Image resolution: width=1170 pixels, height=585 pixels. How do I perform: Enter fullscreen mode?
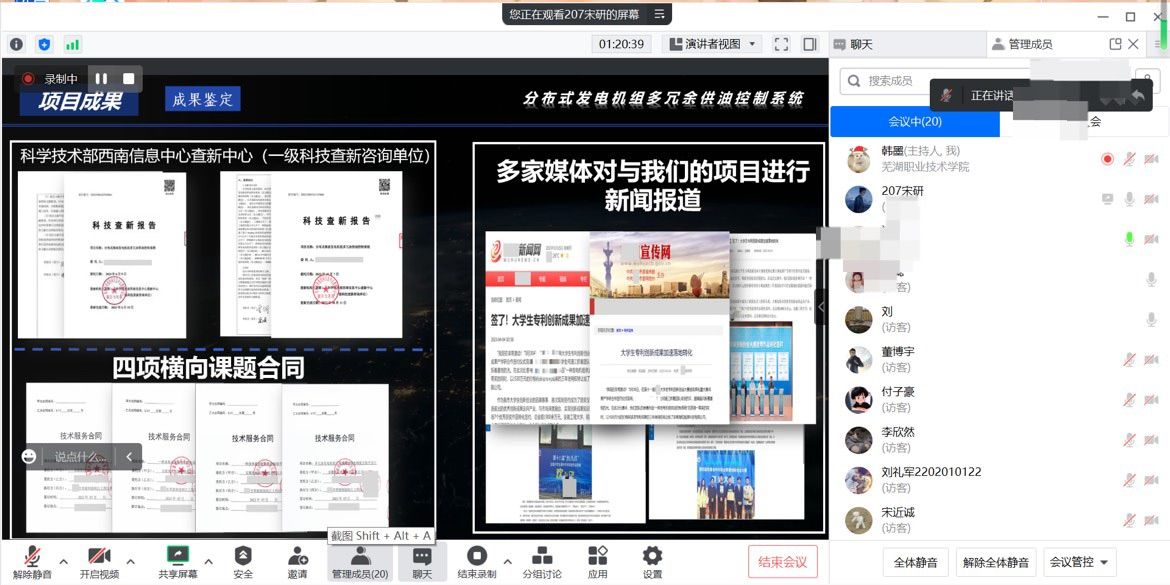[x=782, y=44]
